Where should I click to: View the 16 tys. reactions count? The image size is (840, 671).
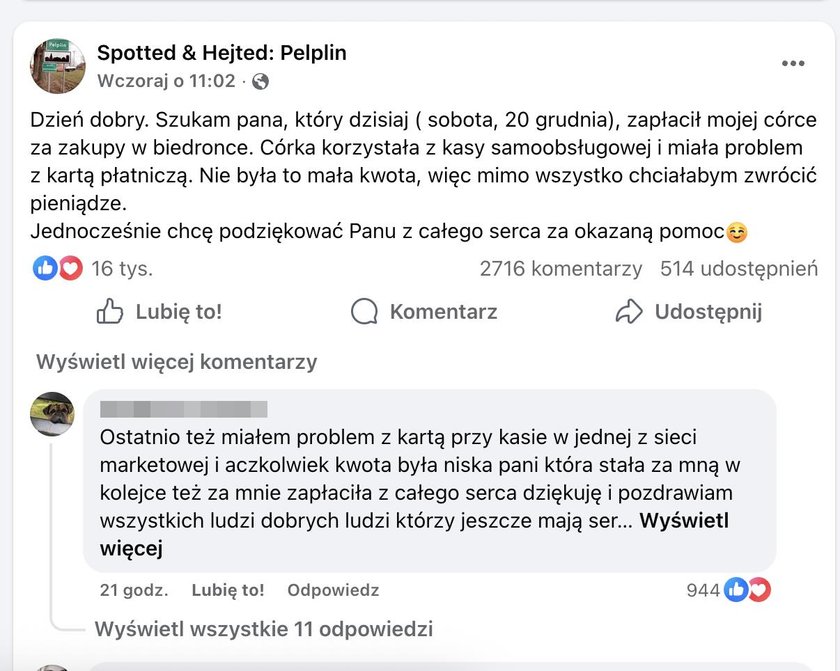(121, 269)
